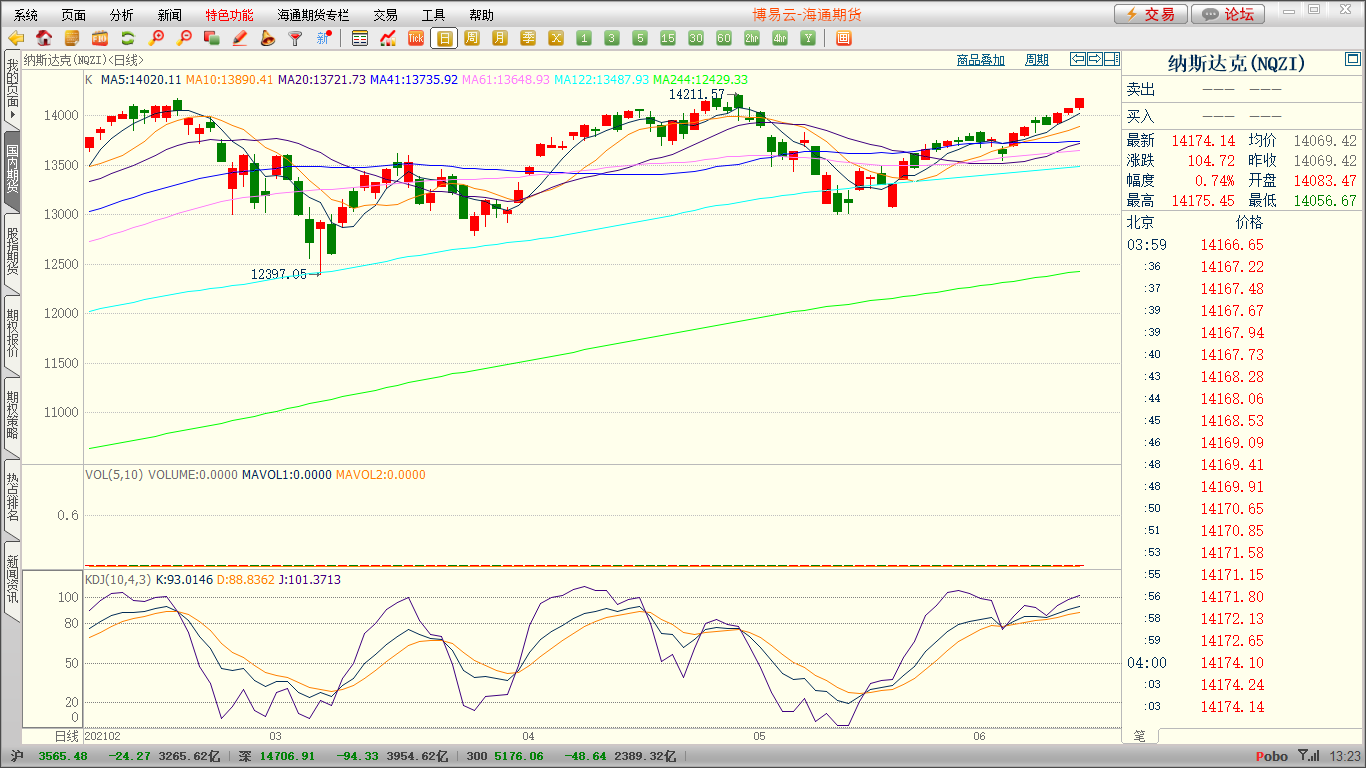
Task: Expand the 我的页面 side tab
Action: click(12, 89)
